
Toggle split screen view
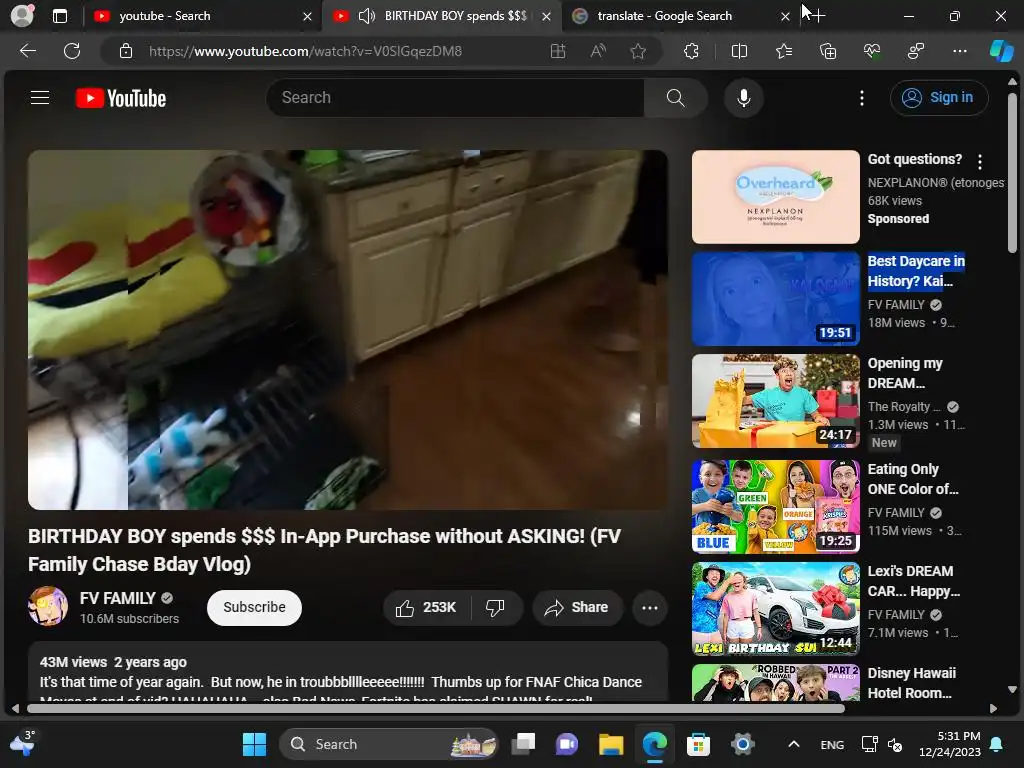(x=739, y=51)
